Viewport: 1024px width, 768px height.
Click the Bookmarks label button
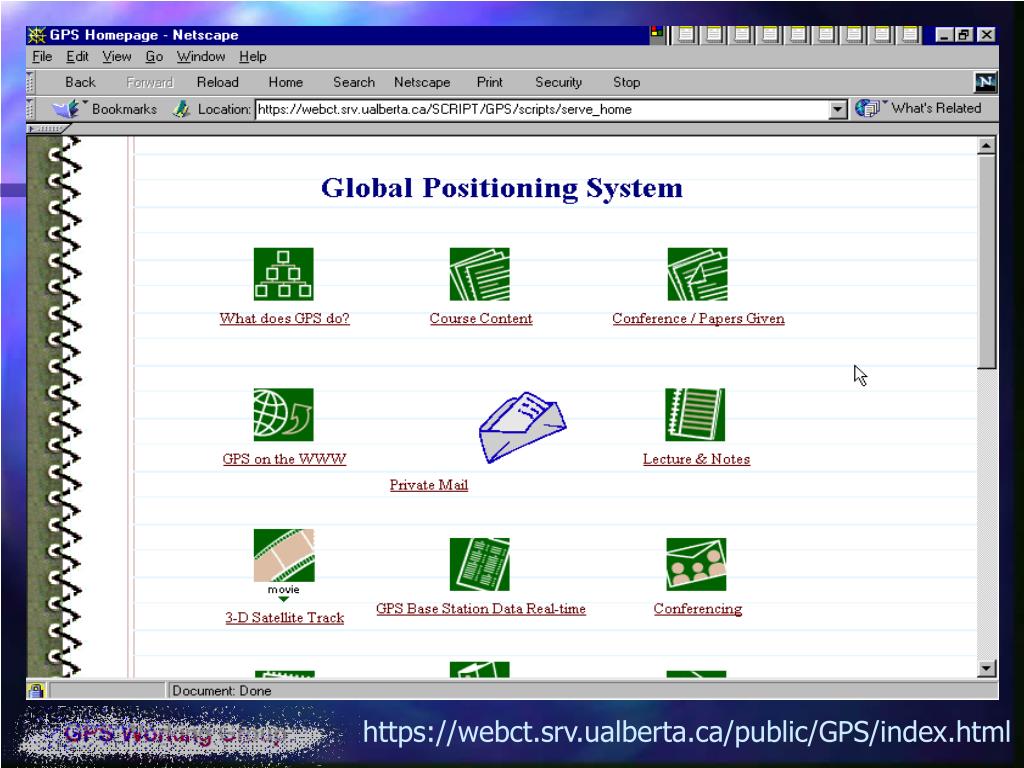click(124, 109)
